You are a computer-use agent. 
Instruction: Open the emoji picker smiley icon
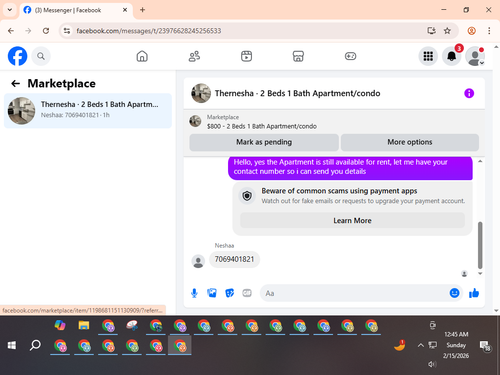click(454, 293)
